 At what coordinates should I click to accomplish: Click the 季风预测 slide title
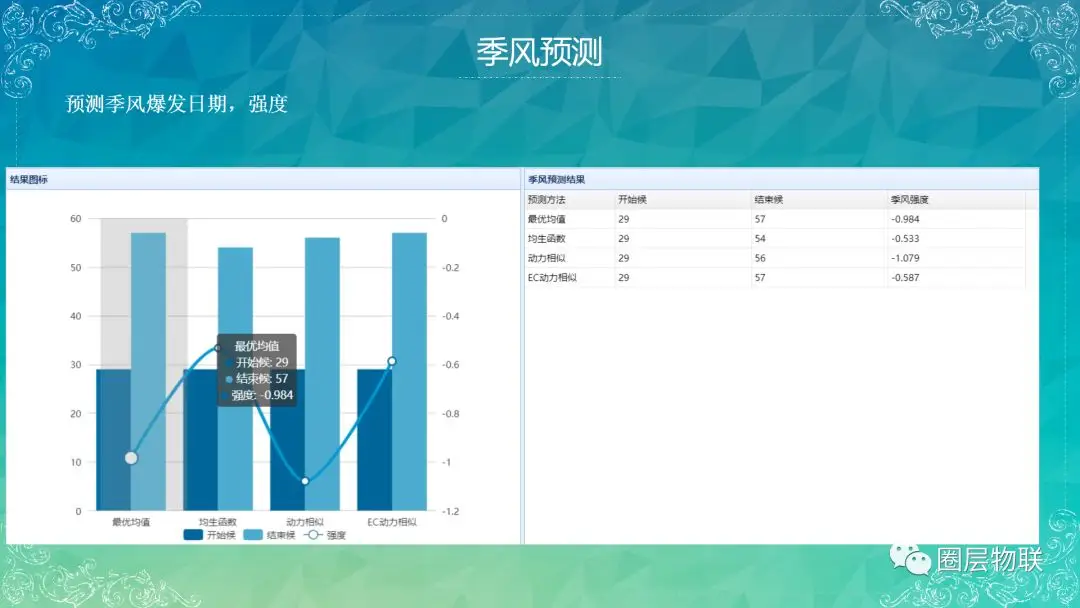pyautogui.click(x=539, y=52)
